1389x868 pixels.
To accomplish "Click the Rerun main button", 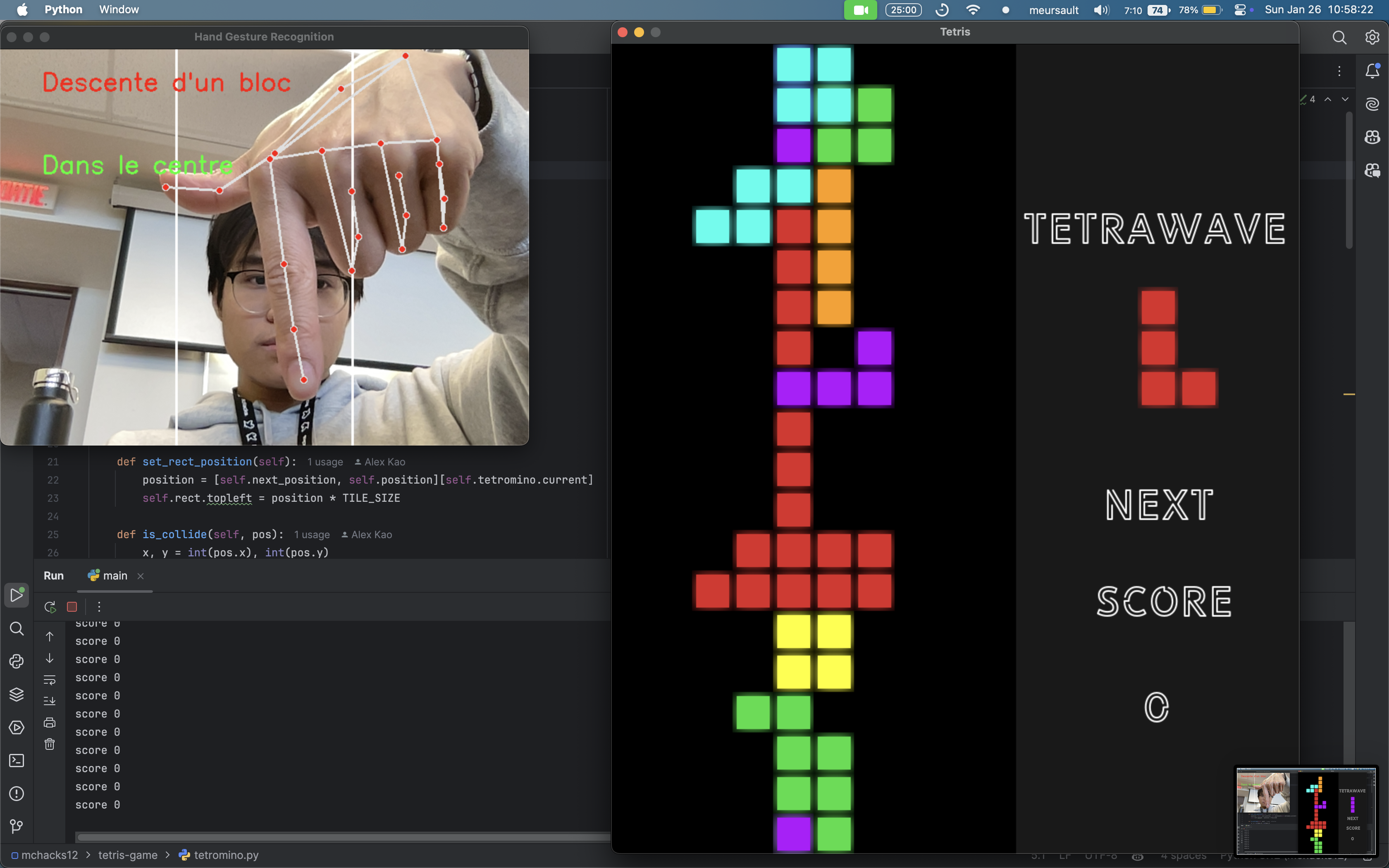I will [50, 607].
